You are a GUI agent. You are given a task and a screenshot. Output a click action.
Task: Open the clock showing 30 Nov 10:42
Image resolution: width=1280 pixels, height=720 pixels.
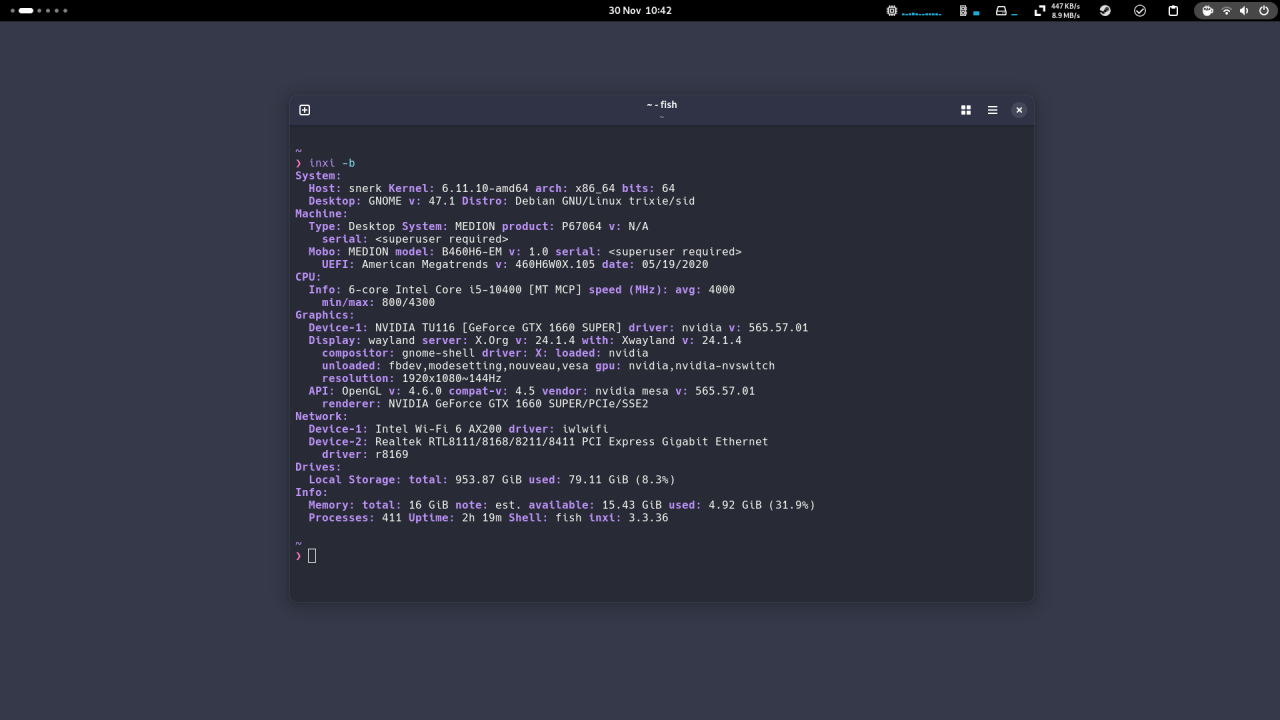tap(640, 11)
